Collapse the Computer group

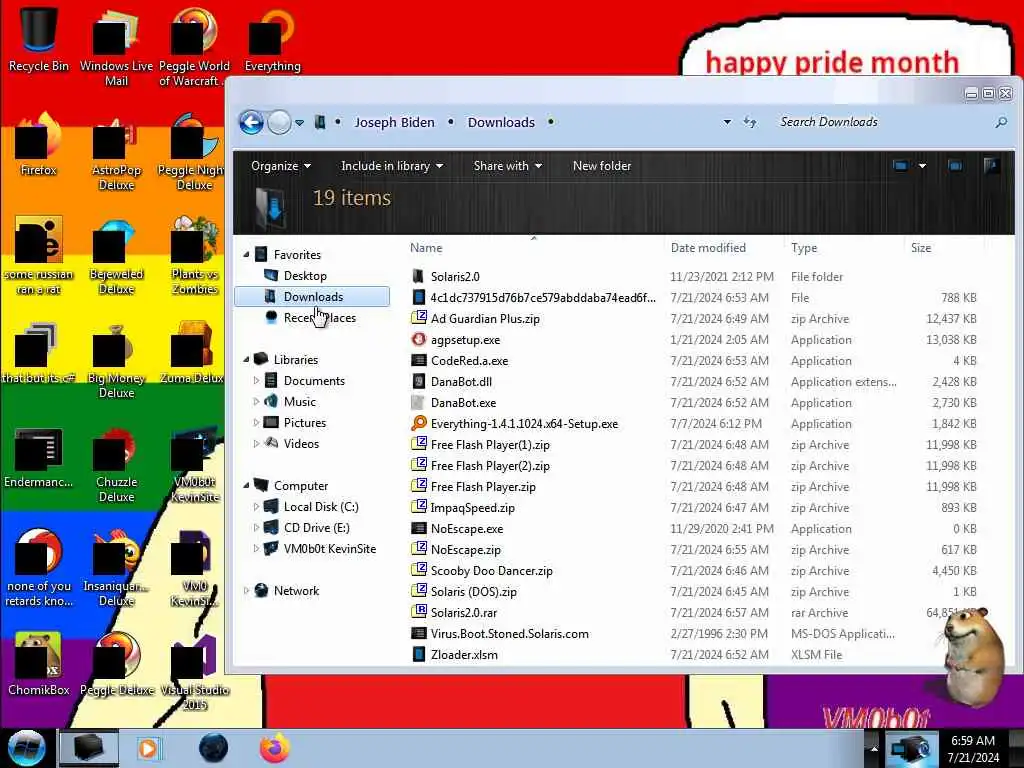(246, 485)
